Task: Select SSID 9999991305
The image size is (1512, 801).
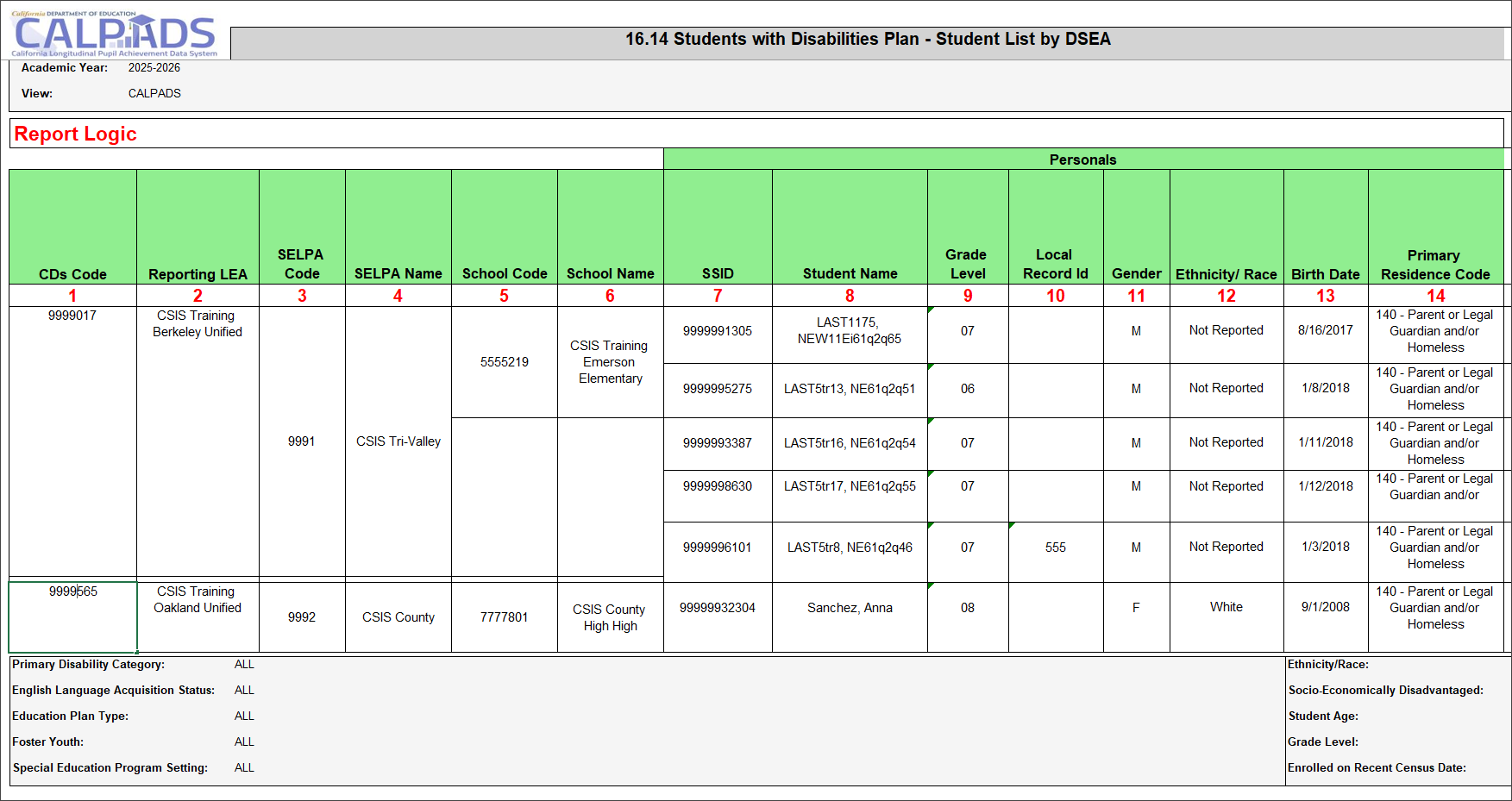Action: pyautogui.click(x=717, y=331)
